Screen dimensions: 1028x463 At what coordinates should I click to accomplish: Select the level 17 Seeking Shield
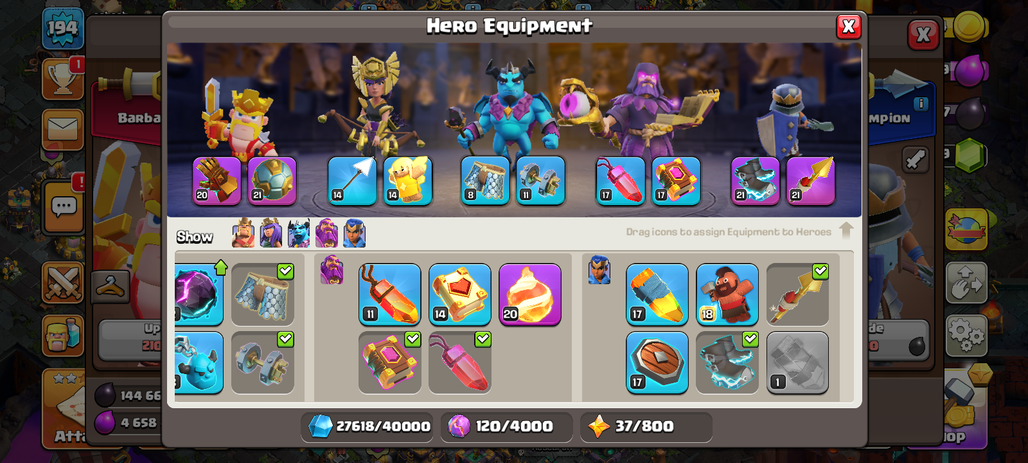pyautogui.click(x=657, y=363)
